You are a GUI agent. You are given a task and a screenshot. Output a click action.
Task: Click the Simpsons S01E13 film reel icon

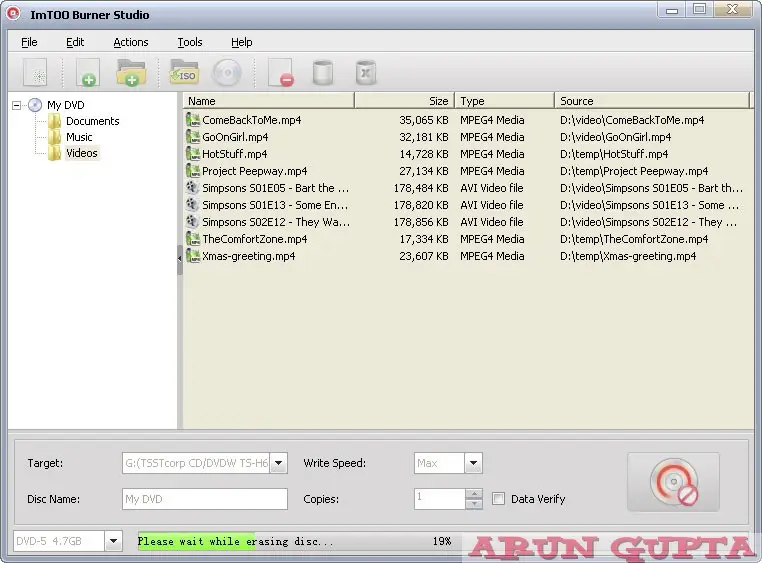point(193,205)
